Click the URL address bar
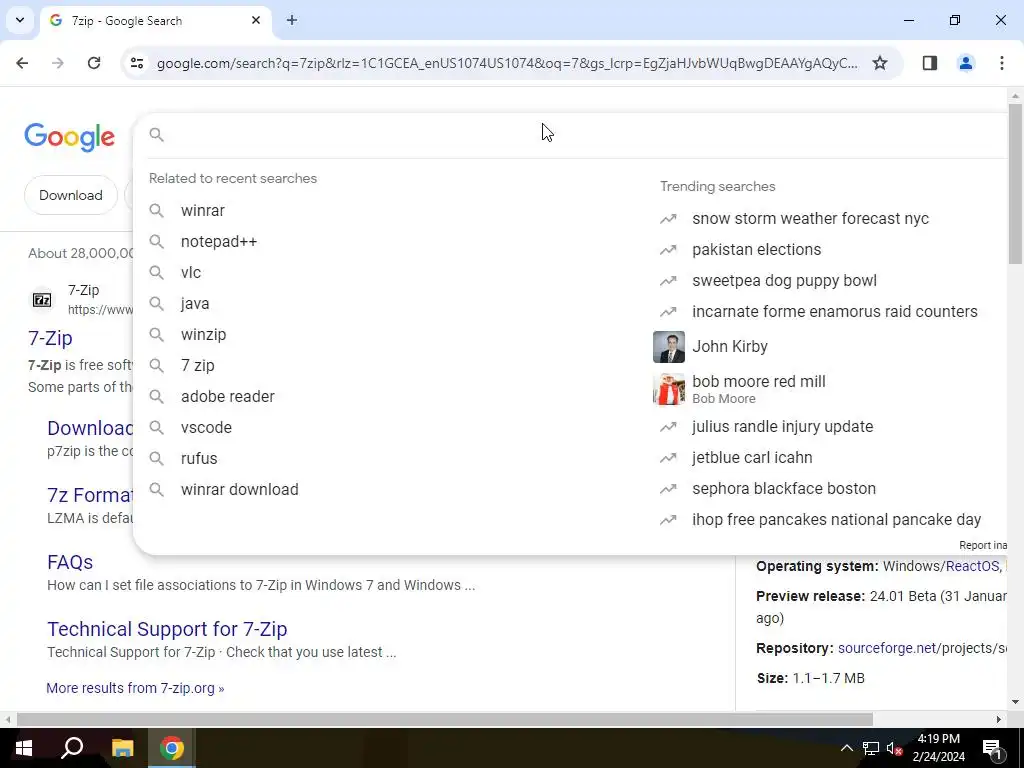 tap(507, 63)
